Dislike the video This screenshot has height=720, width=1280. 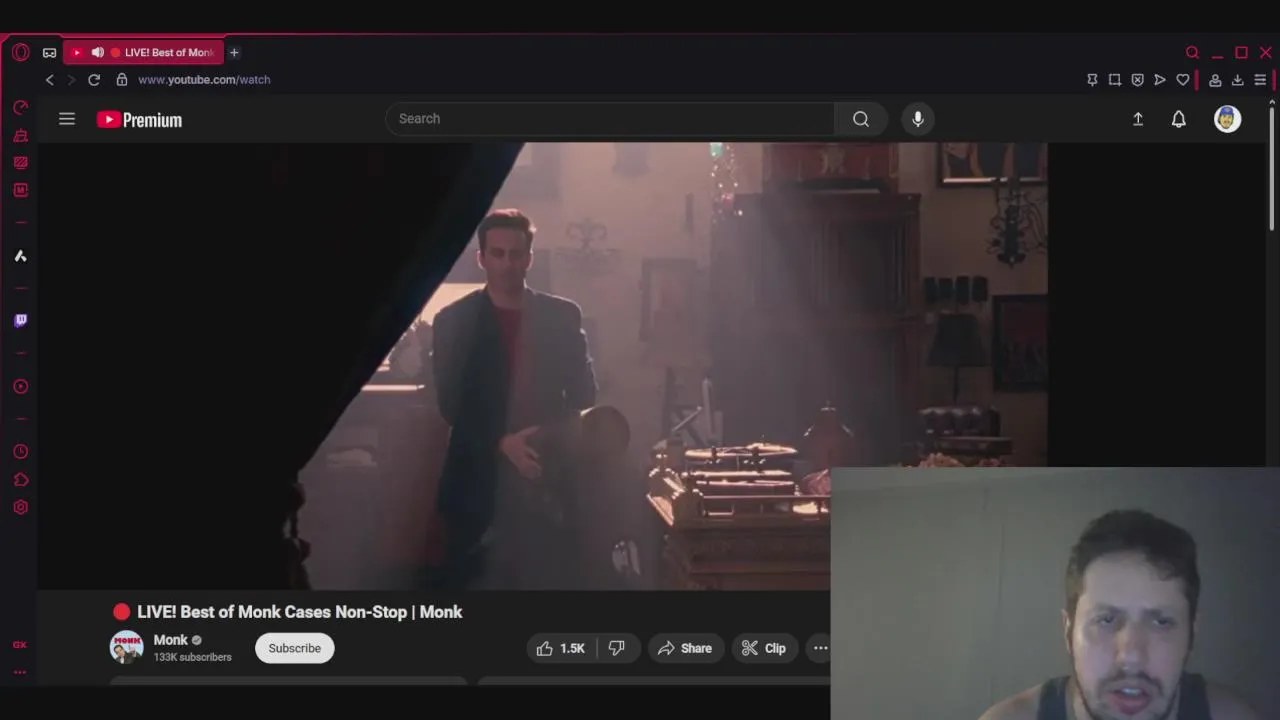[x=617, y=648]
